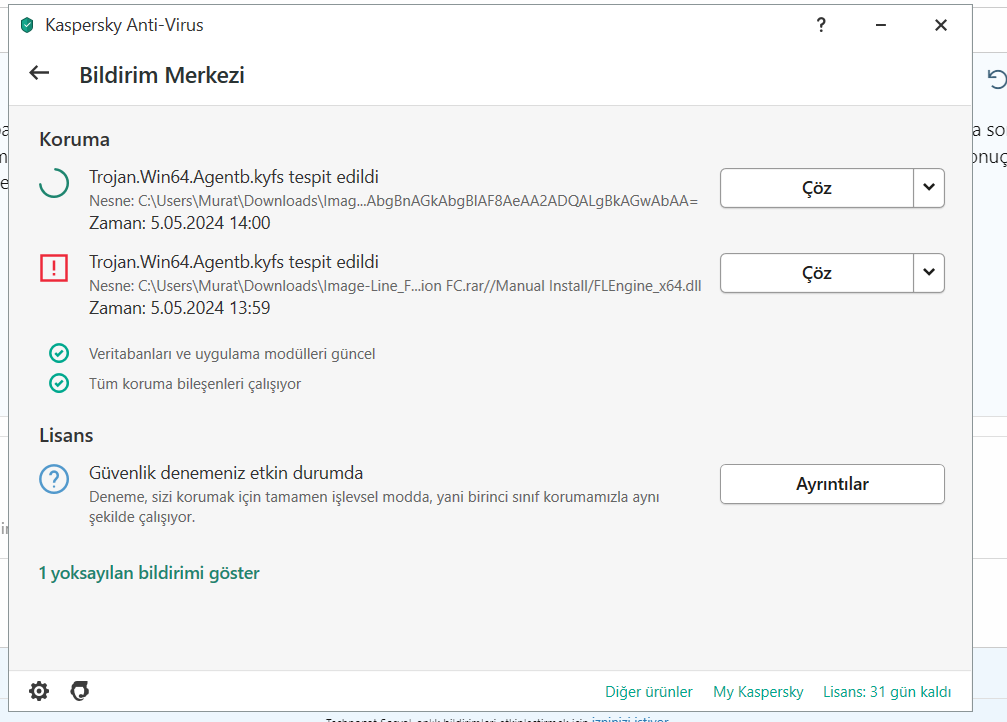Image resolution: width=1007 pixels, height=722 pixels.
Task: Click the Koruma section heading
Action: point(74,139)
